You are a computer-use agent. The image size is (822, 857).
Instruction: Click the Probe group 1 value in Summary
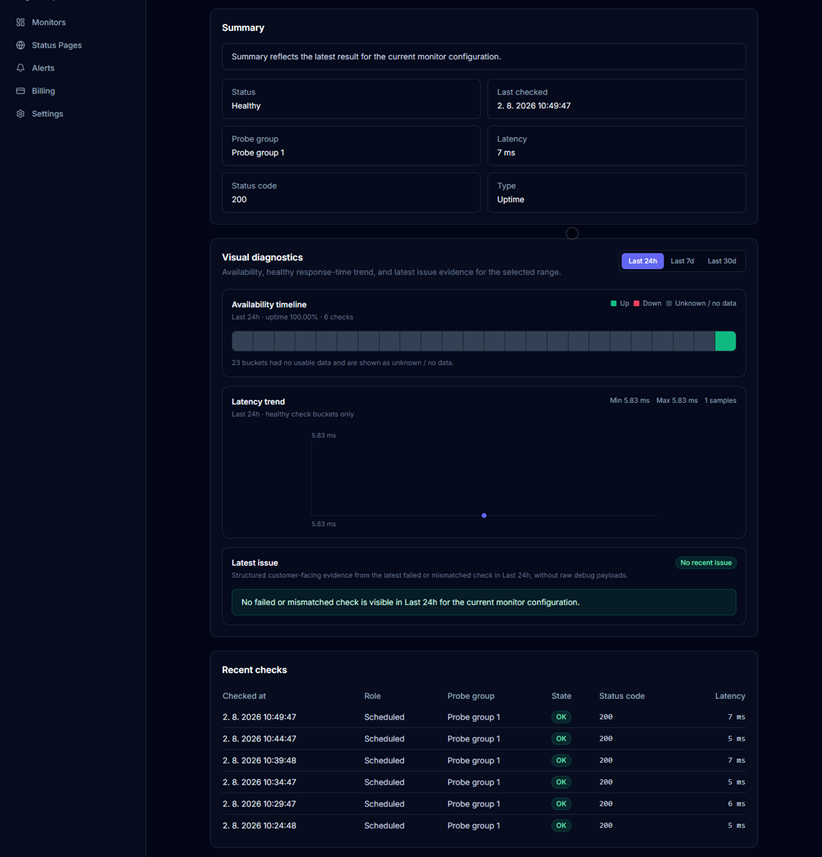click(257, 153)
